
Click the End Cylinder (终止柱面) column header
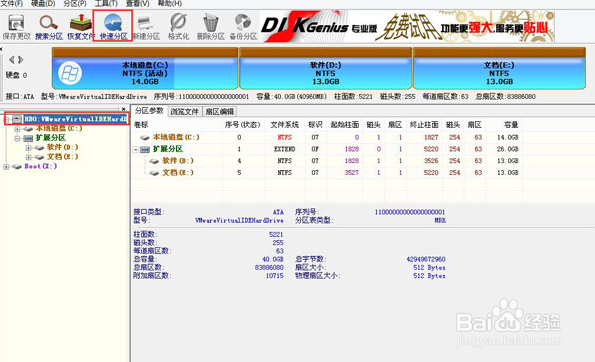click(x=424, y=124)
